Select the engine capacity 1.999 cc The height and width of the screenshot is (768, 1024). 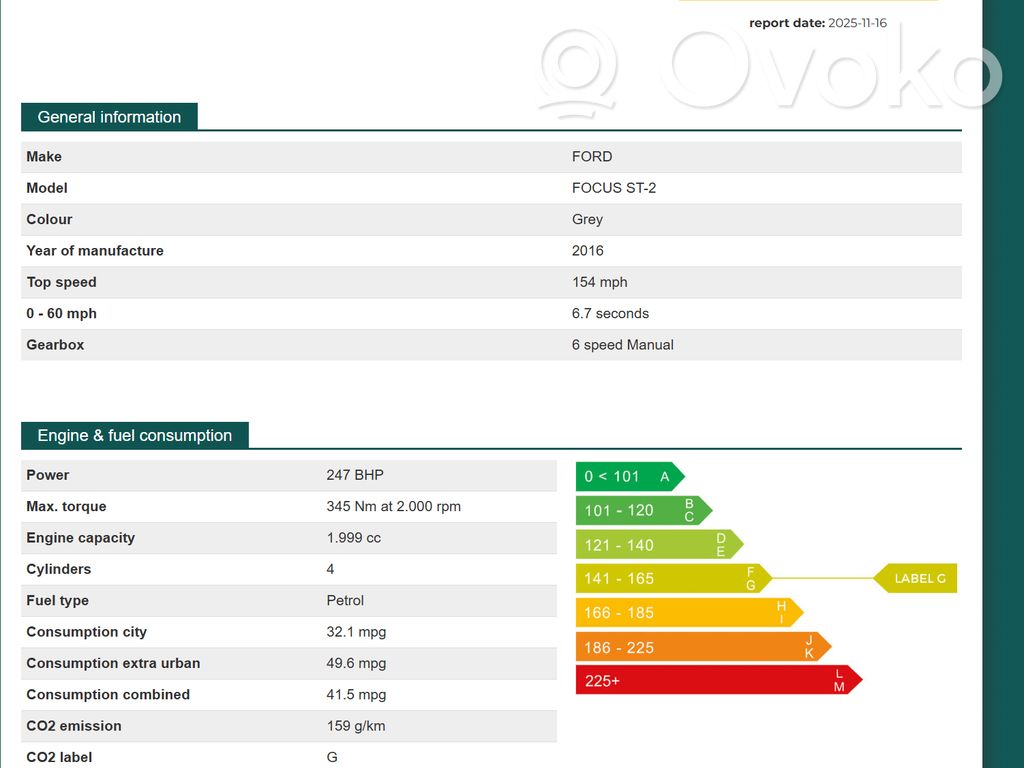pyautogui.click(x=353, y=537)
